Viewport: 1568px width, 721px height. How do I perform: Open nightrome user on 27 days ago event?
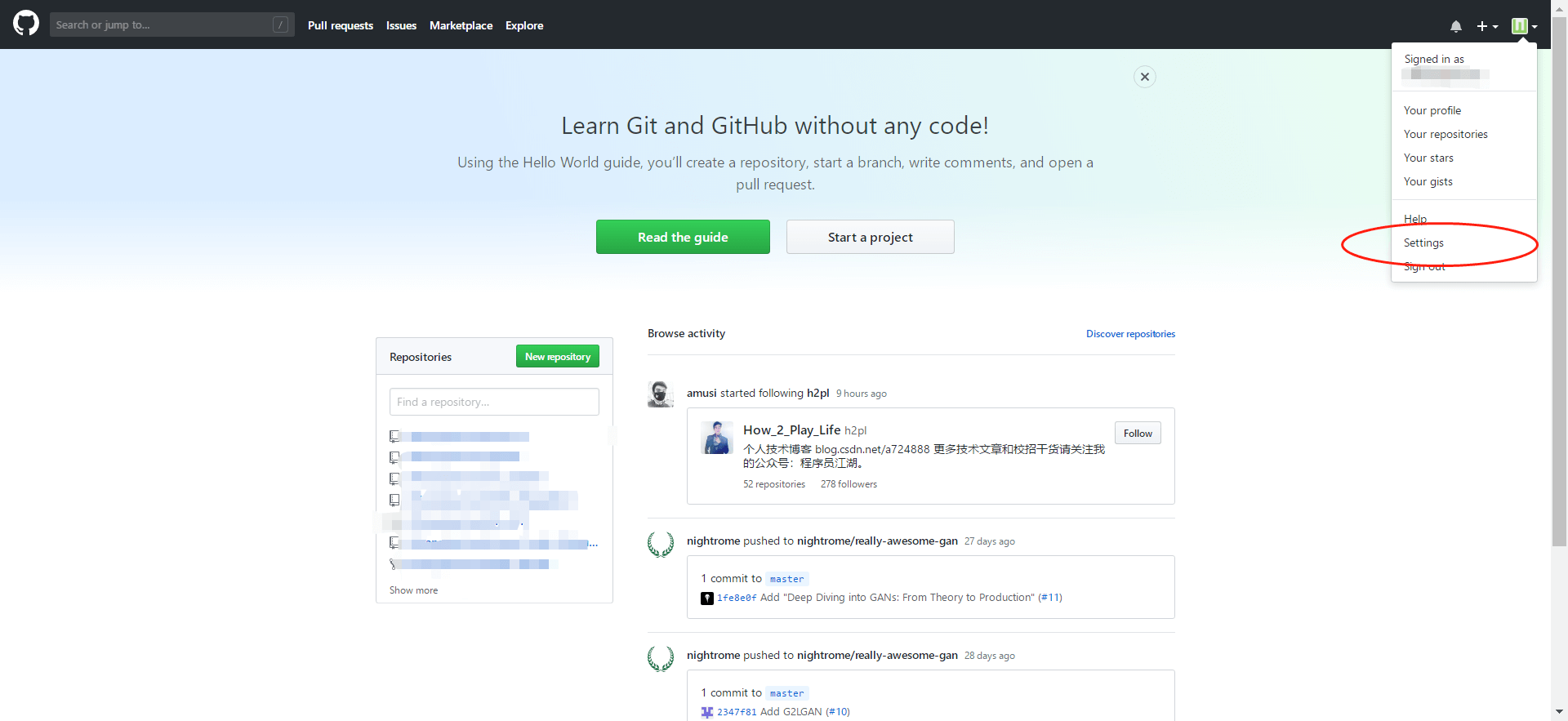(713, 541)
